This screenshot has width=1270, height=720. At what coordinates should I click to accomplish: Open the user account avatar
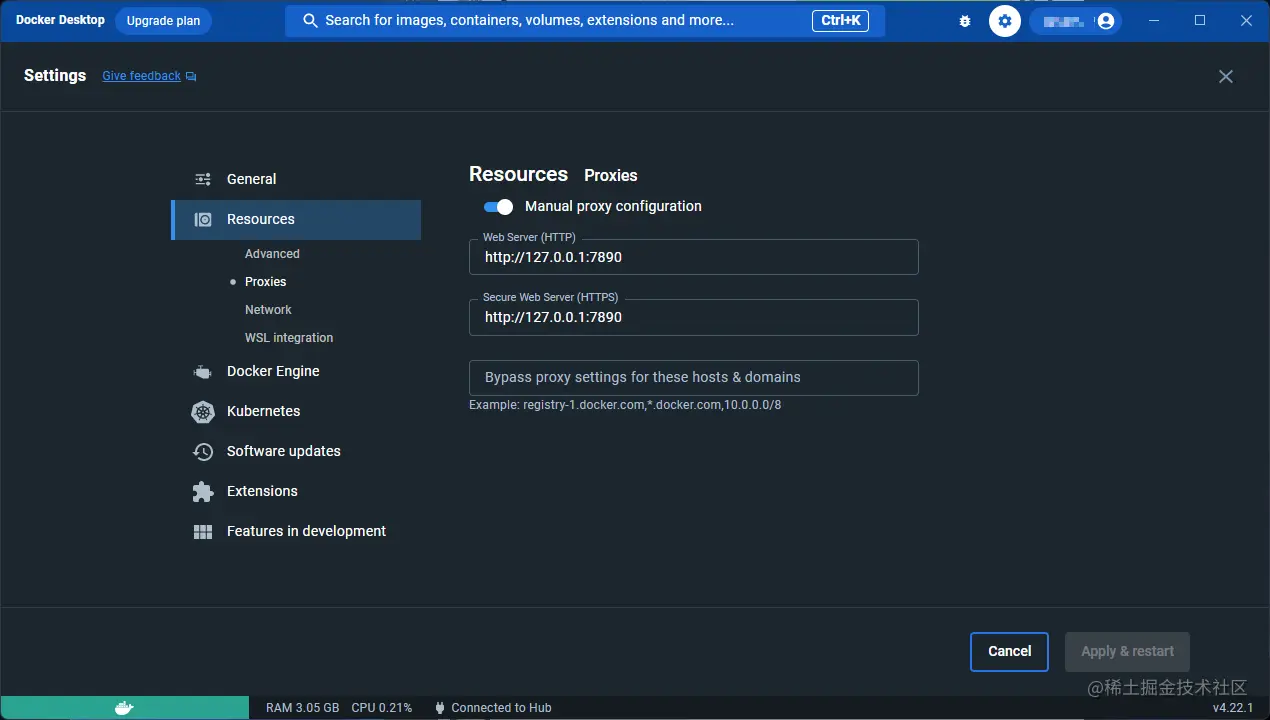coord(1105,21)
